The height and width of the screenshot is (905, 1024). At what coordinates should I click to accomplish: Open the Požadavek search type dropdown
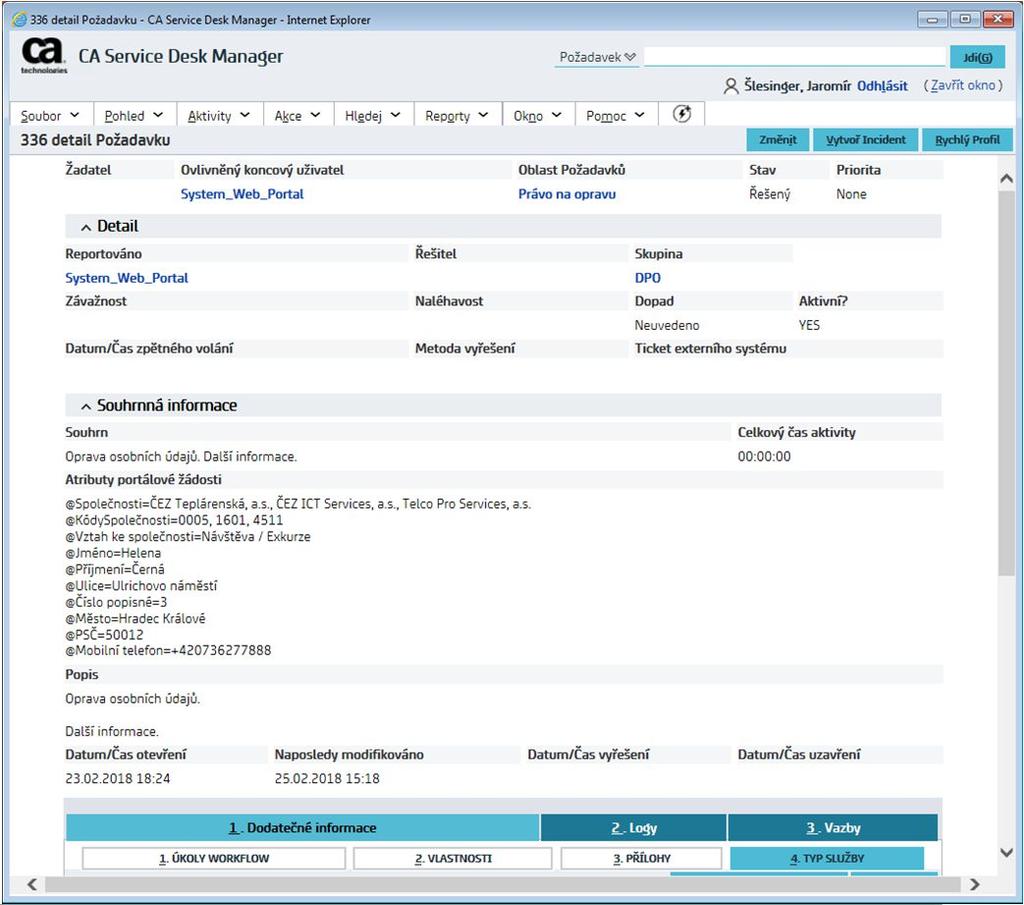[x=597, y=57]
